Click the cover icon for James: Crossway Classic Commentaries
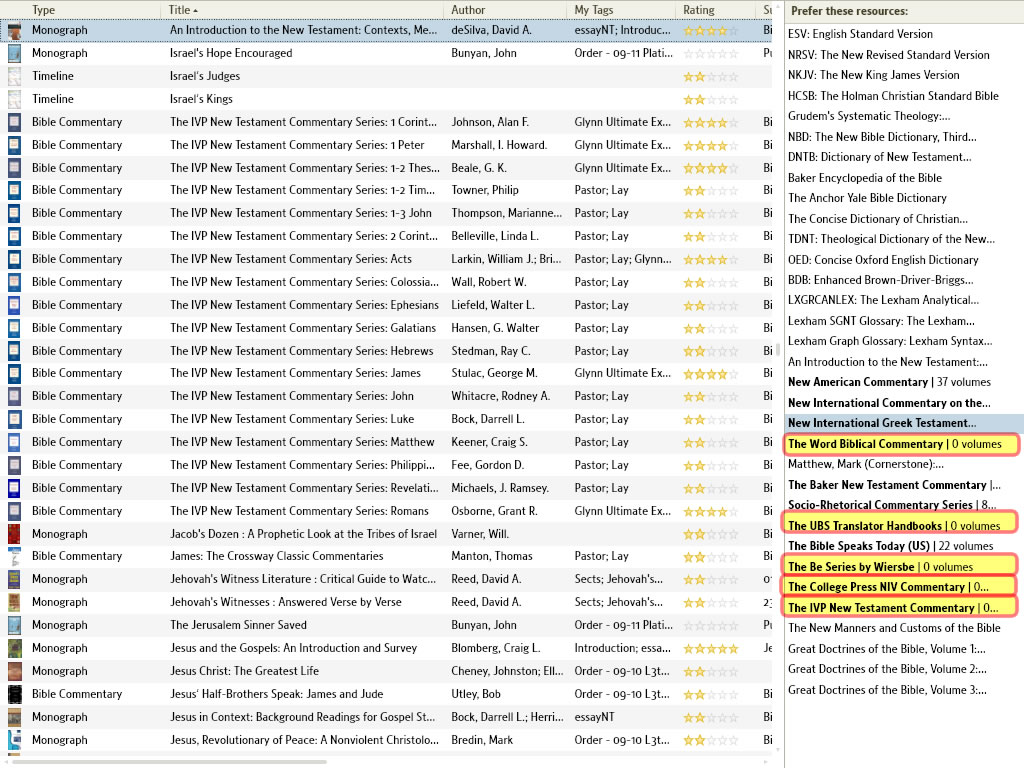Image resolution: width=1024 pixels, height=768 pixels. tap(14, 556)
